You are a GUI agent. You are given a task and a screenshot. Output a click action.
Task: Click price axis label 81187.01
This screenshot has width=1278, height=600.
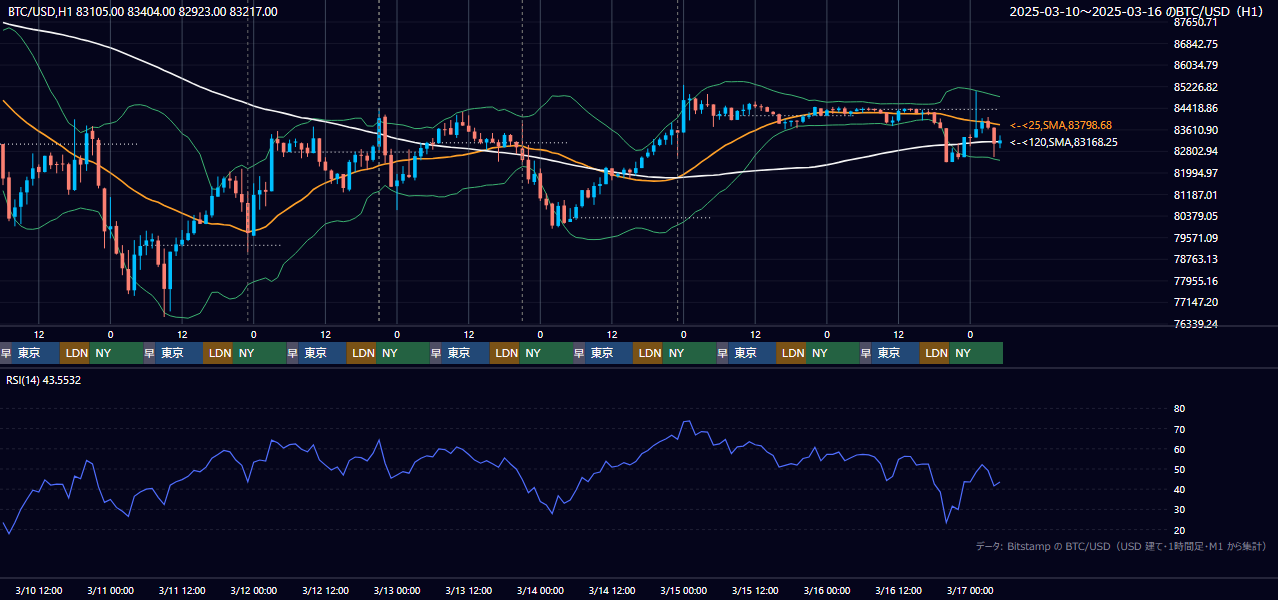point(1196,195)
